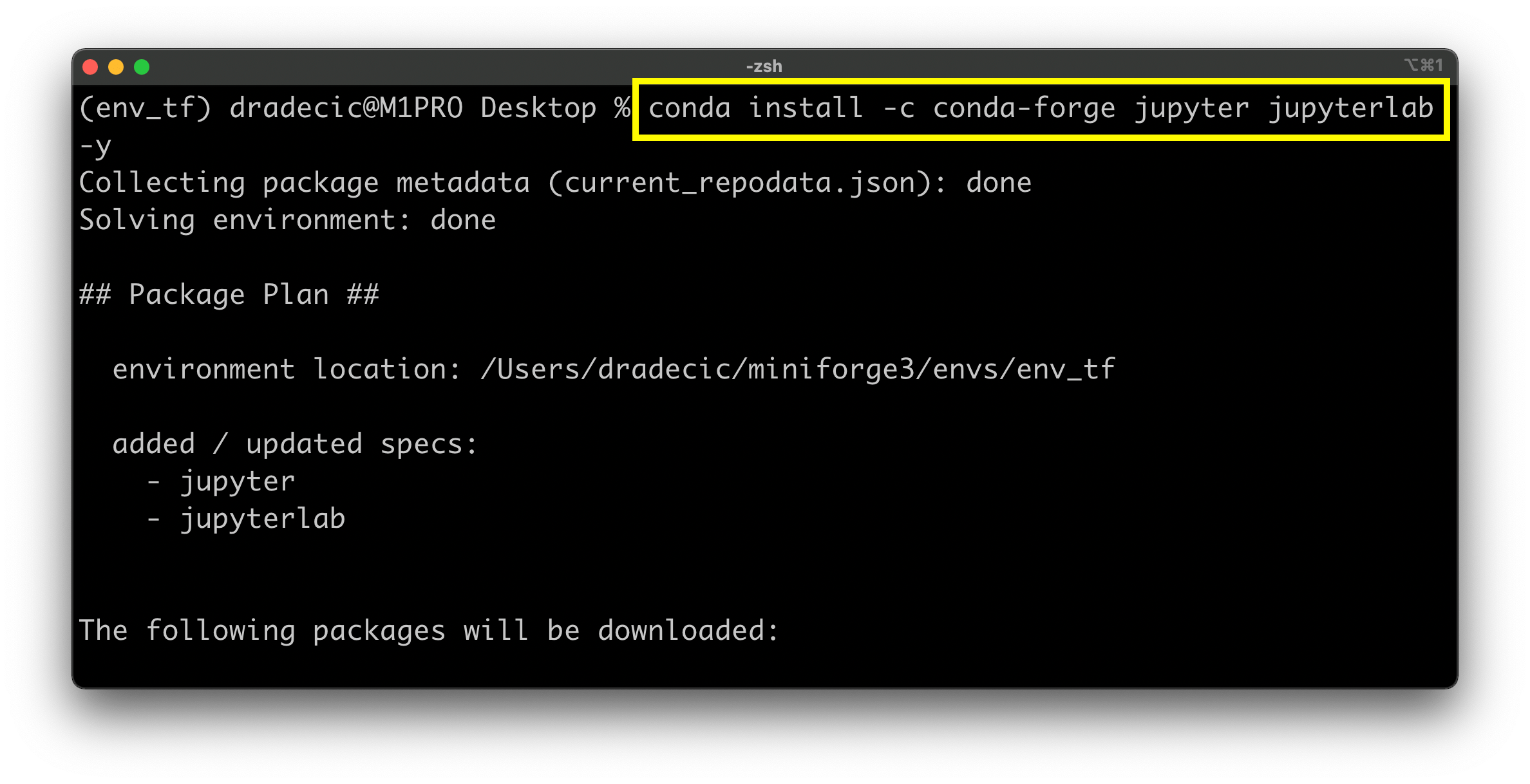The image size is (1530, 784).
Task: Click the /Users/dradecic/miniforge3/envs/env_tf path
Action: (x=797, y=369)
